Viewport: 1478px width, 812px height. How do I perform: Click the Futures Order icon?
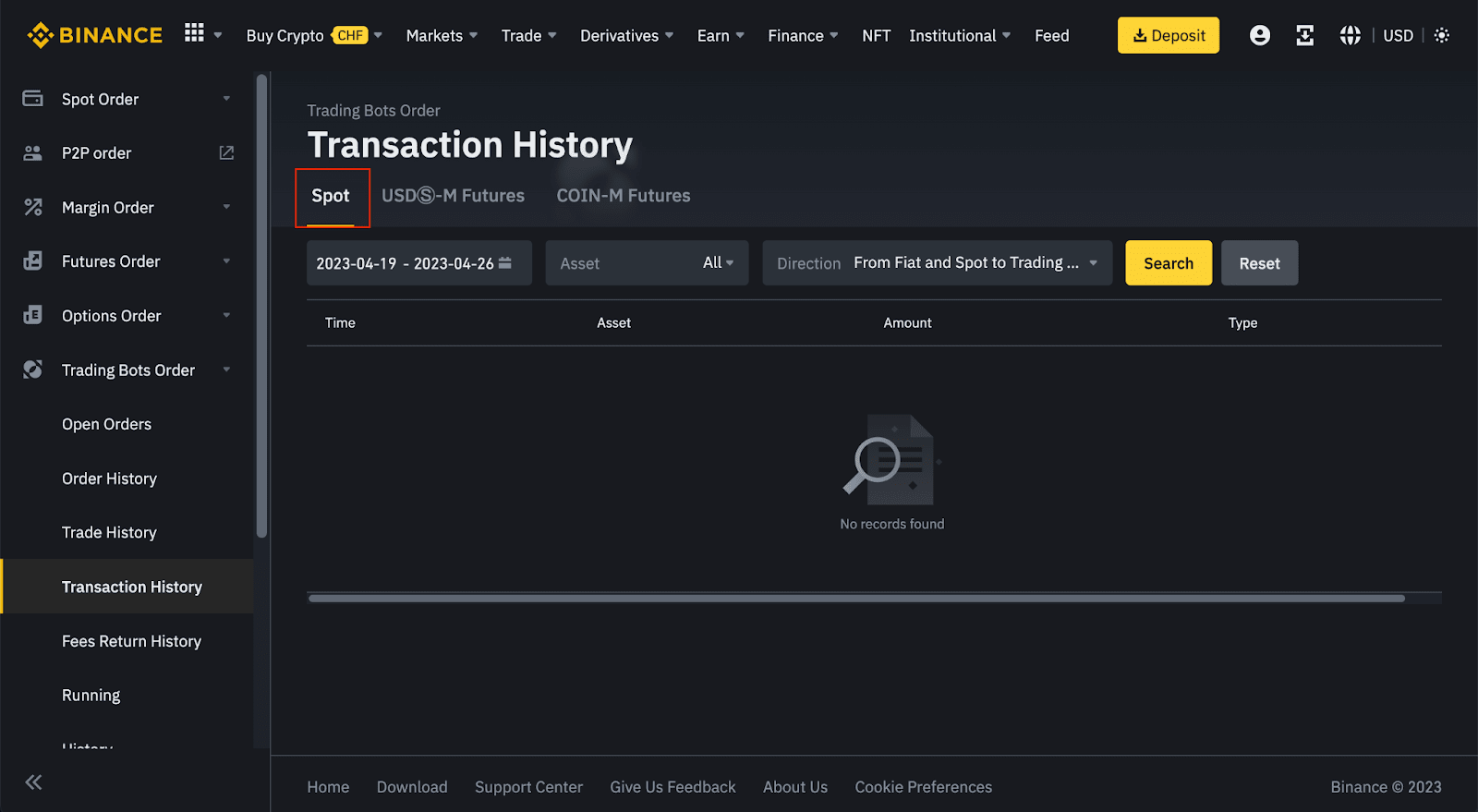pos(33,261)
